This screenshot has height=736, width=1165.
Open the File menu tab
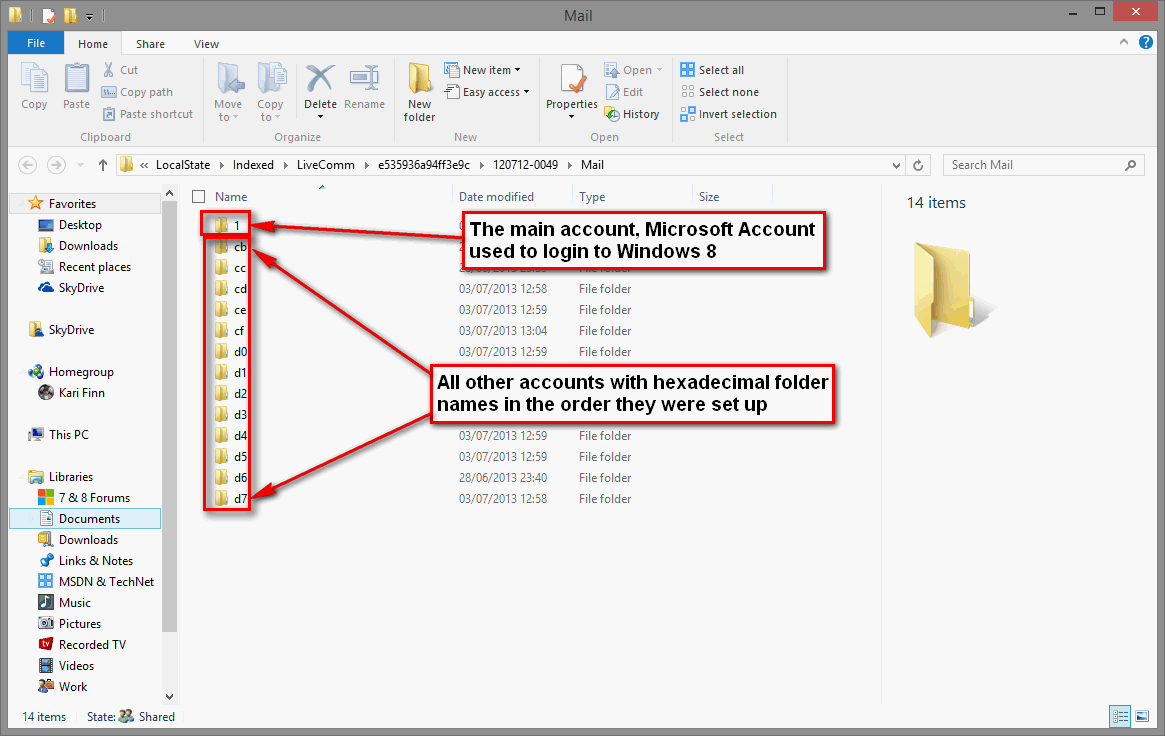(36, 43)
